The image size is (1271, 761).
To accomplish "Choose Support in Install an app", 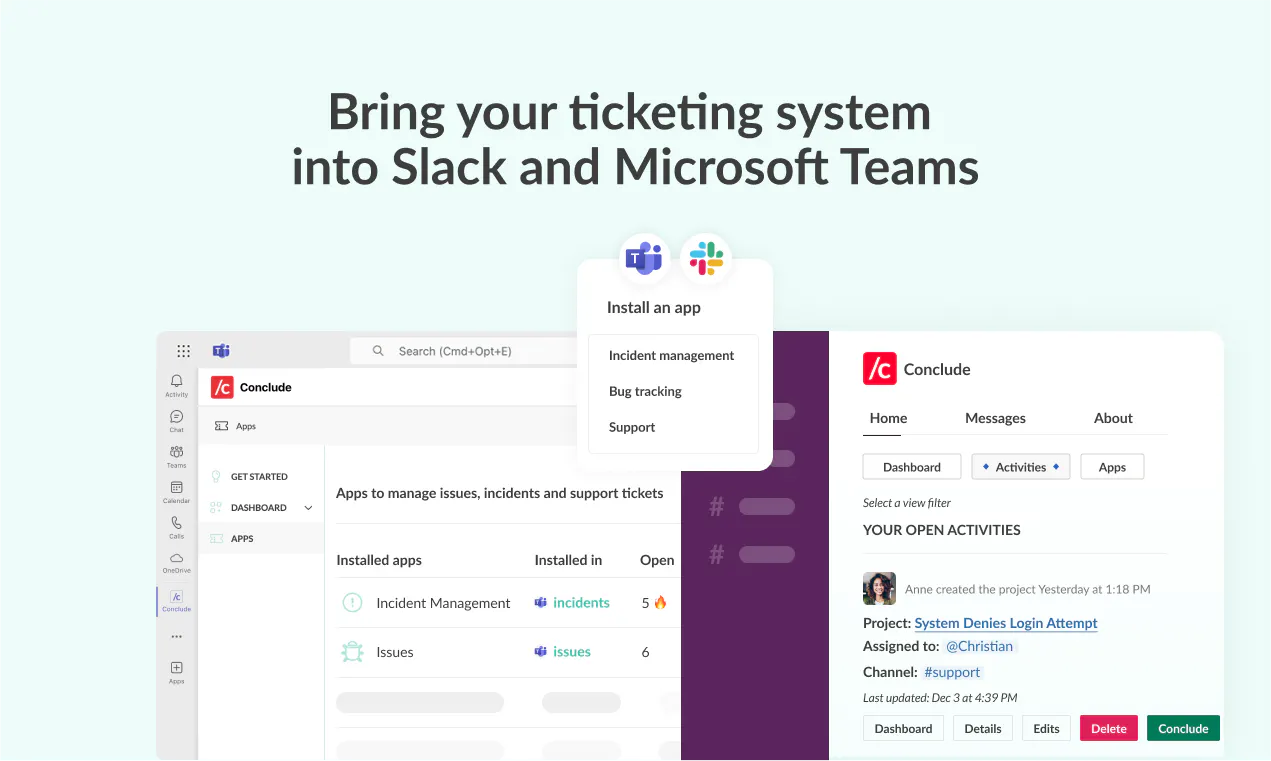I will (x=632, y=427).
